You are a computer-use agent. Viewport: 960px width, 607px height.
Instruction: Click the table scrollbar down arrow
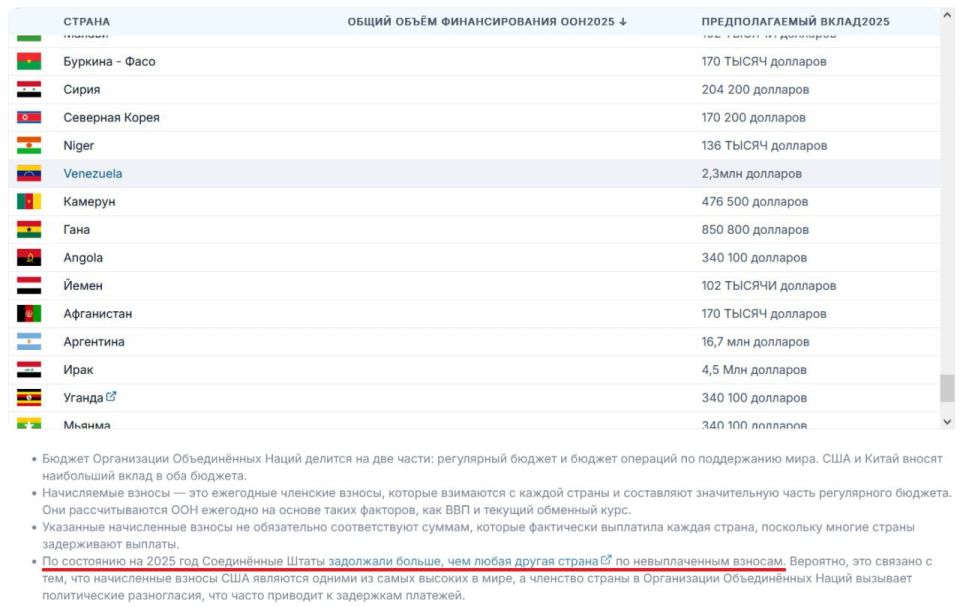(x=947, y=422)
